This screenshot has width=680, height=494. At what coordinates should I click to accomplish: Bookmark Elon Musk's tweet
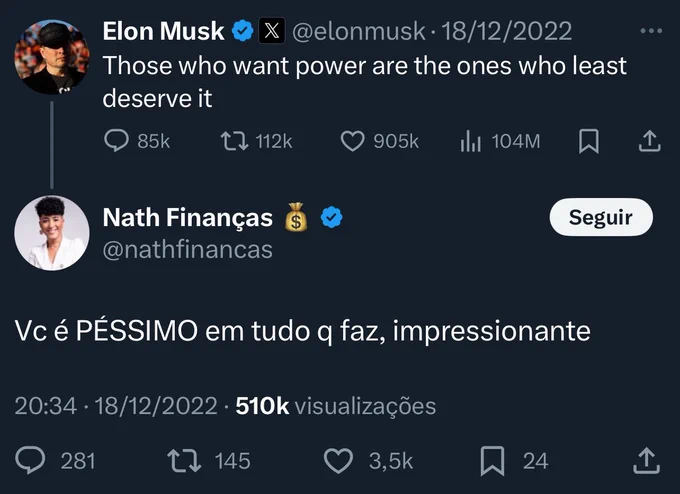[x=588, y=141]
